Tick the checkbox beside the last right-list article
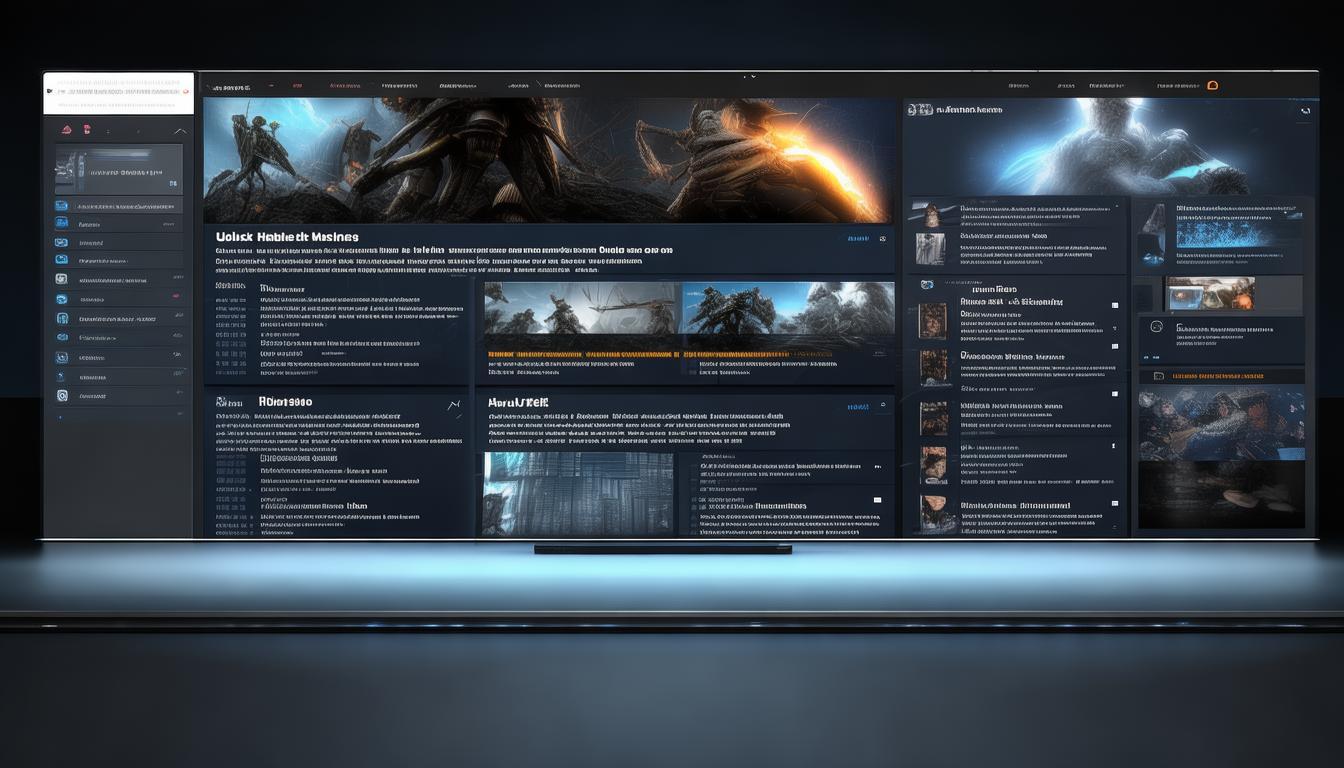1344x768 pixels. (x=1114, y=504)
